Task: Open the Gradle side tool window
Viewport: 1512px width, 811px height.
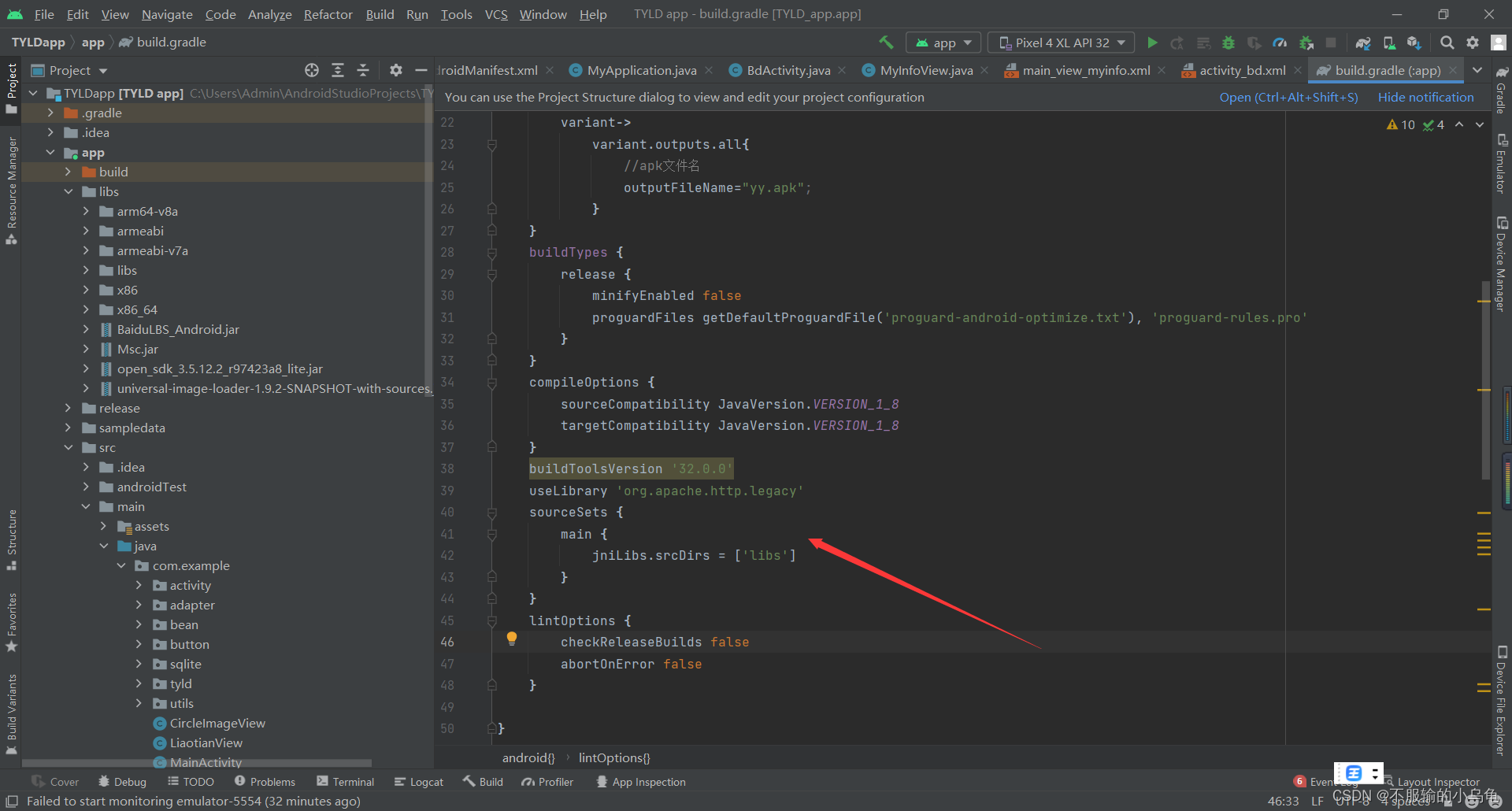Action: click(x=1502, y=91)
